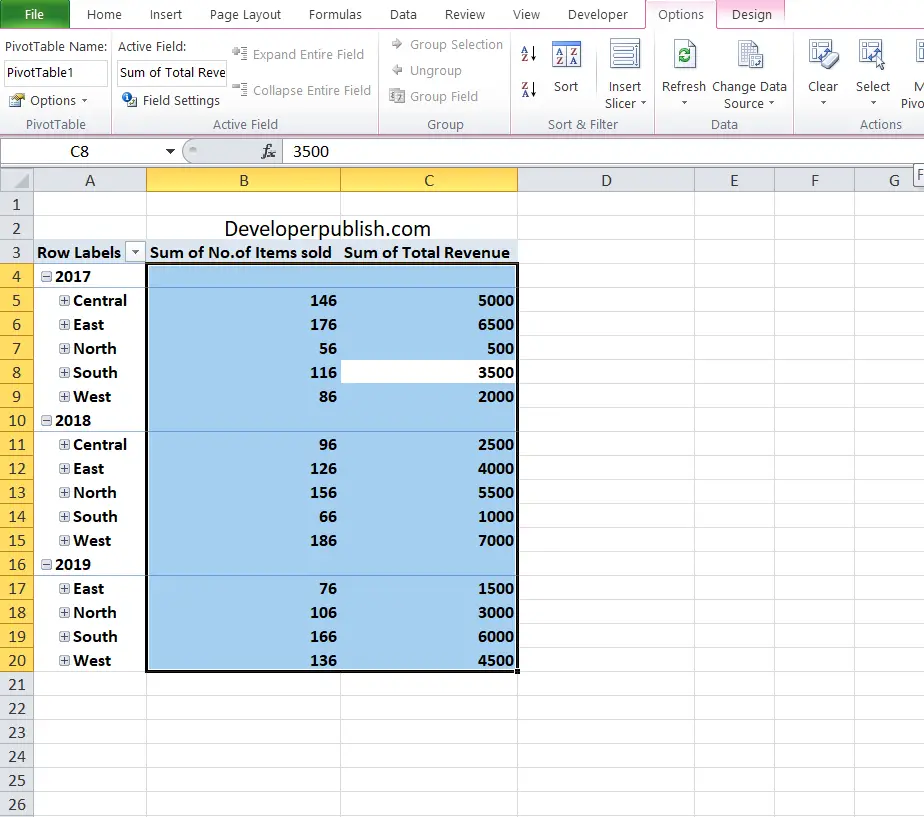The height and width of the screenshot is (817, 924).
Task: Collapse the 2017 group
Action: (46, 276)
